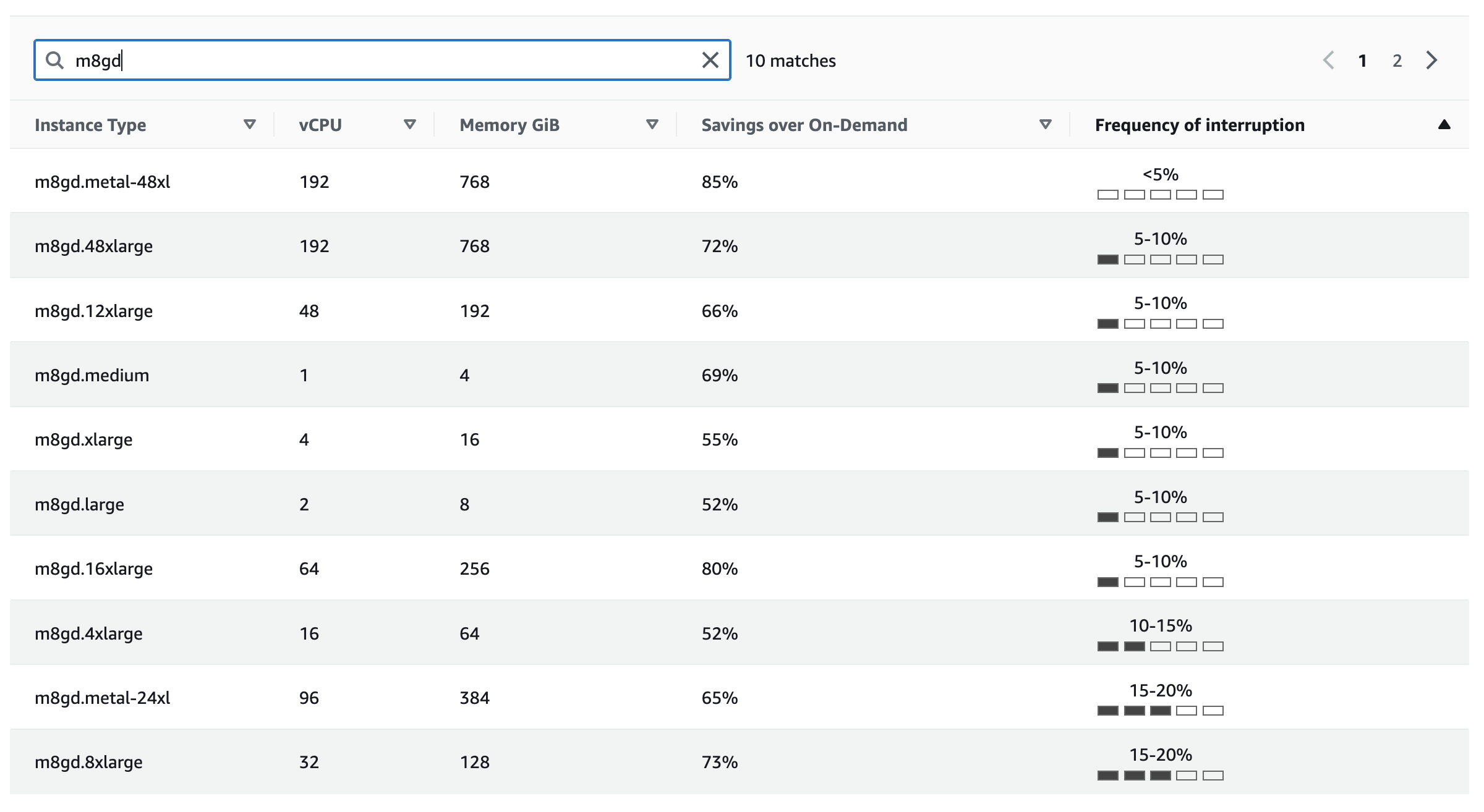Select m8gd.metal-48xl instance row name
Screen dimensions: 1484x812
tap(103, 182)
